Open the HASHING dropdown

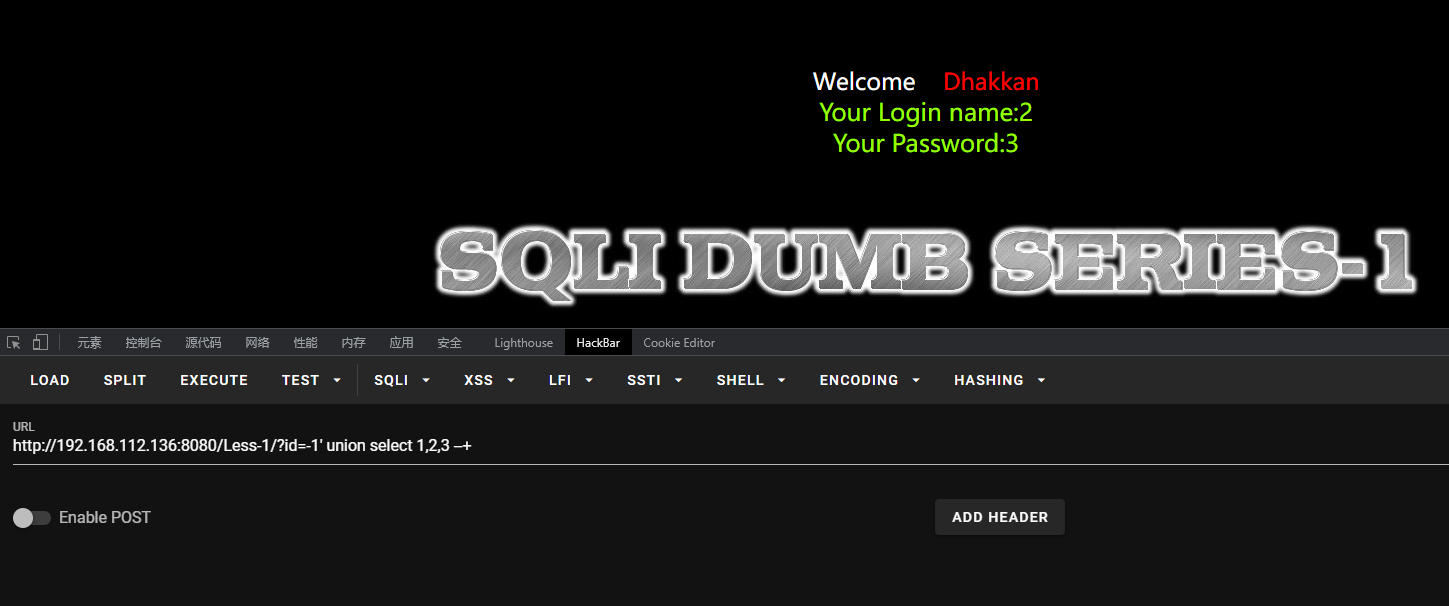(x=1000, y=380)
